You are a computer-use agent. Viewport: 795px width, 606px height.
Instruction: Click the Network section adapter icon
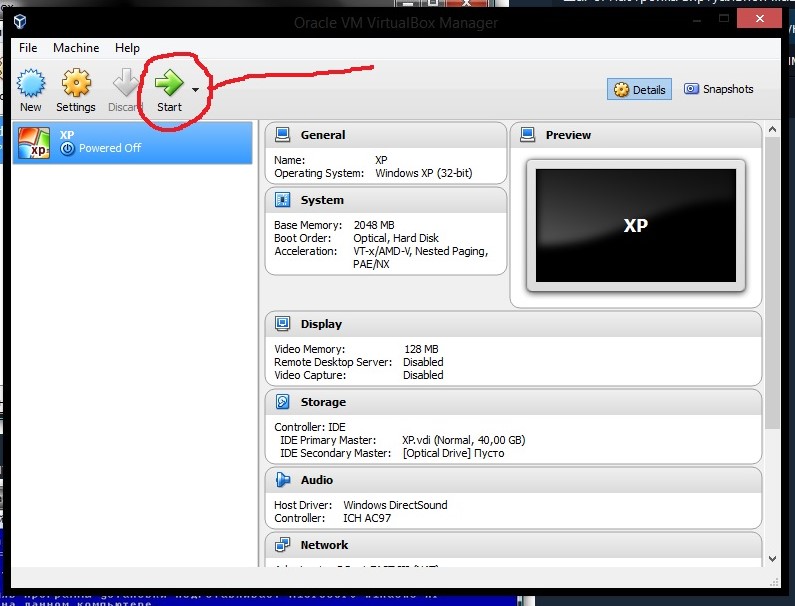[x=282, y=545]
